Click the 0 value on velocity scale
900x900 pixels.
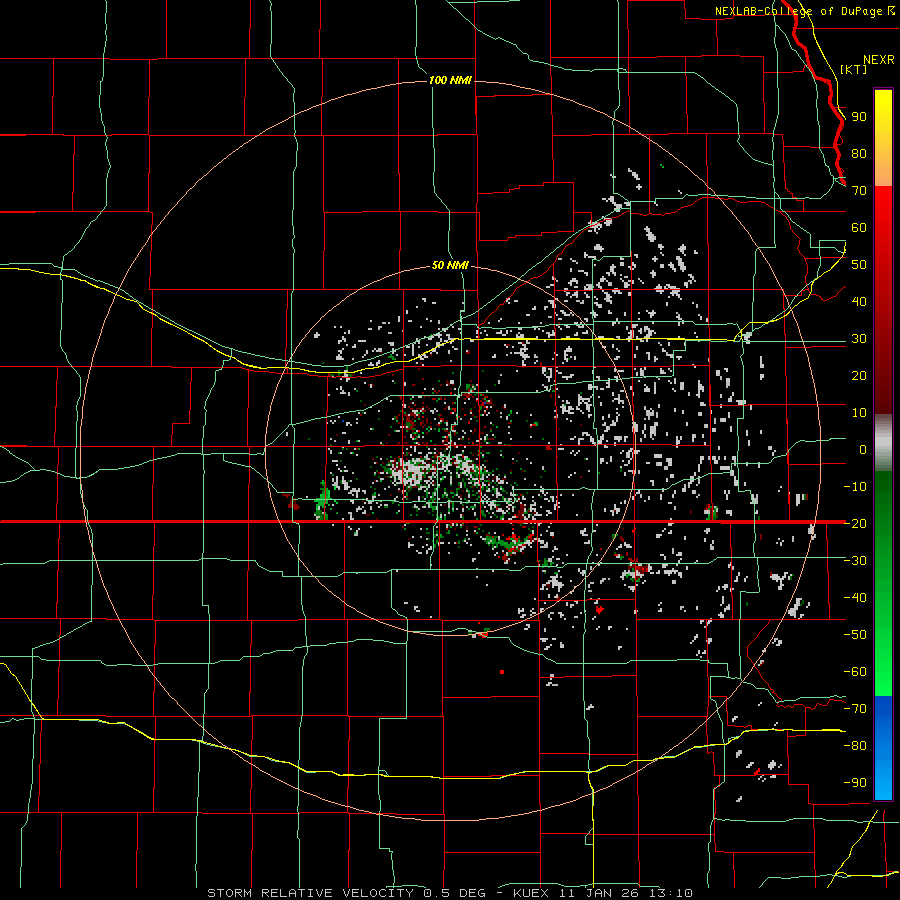point(863,449)
